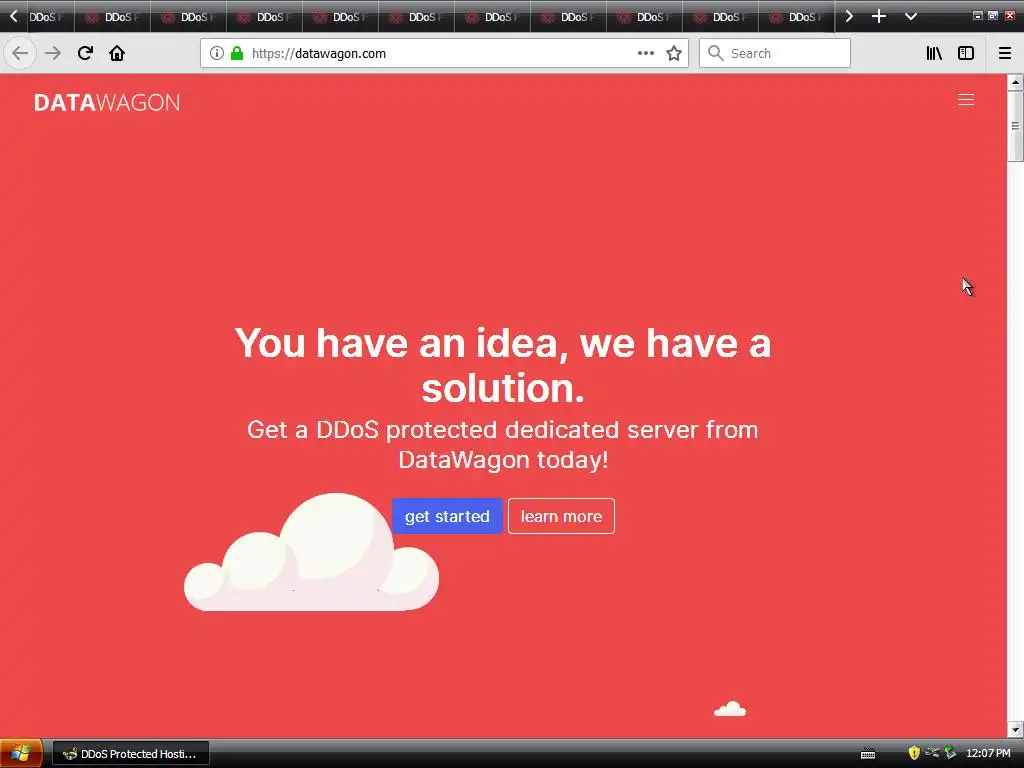
Task: Open the Firefox application hamburger menu
Action: 1005,53
